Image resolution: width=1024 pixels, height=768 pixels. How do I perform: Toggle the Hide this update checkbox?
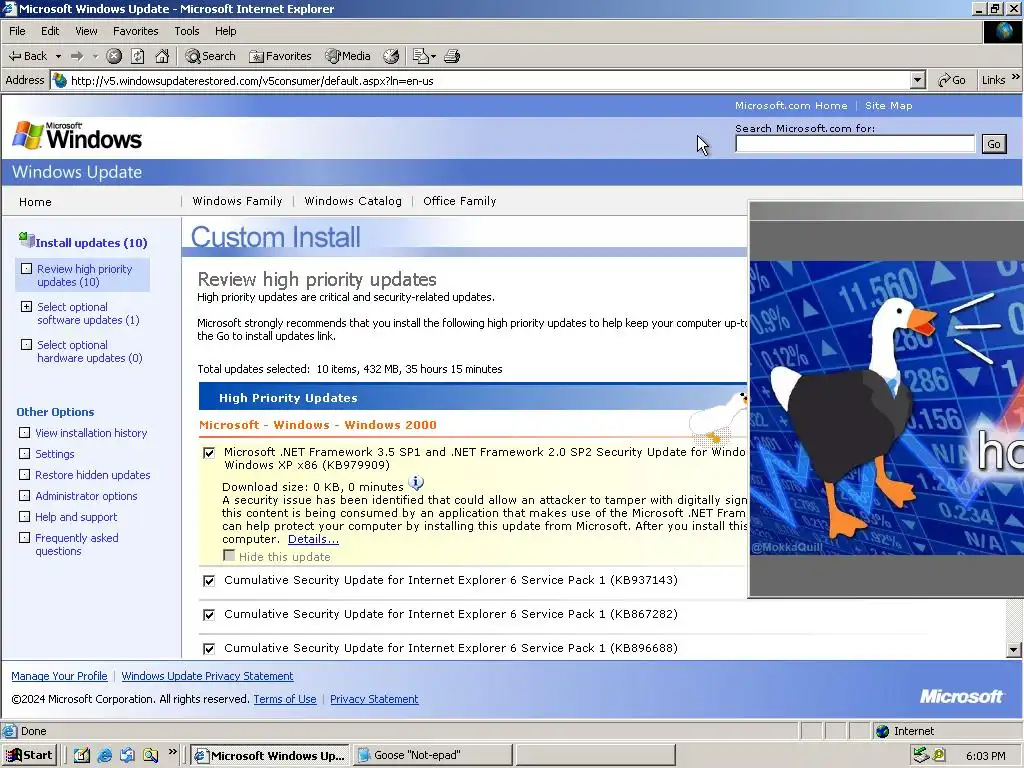(229, 555)
